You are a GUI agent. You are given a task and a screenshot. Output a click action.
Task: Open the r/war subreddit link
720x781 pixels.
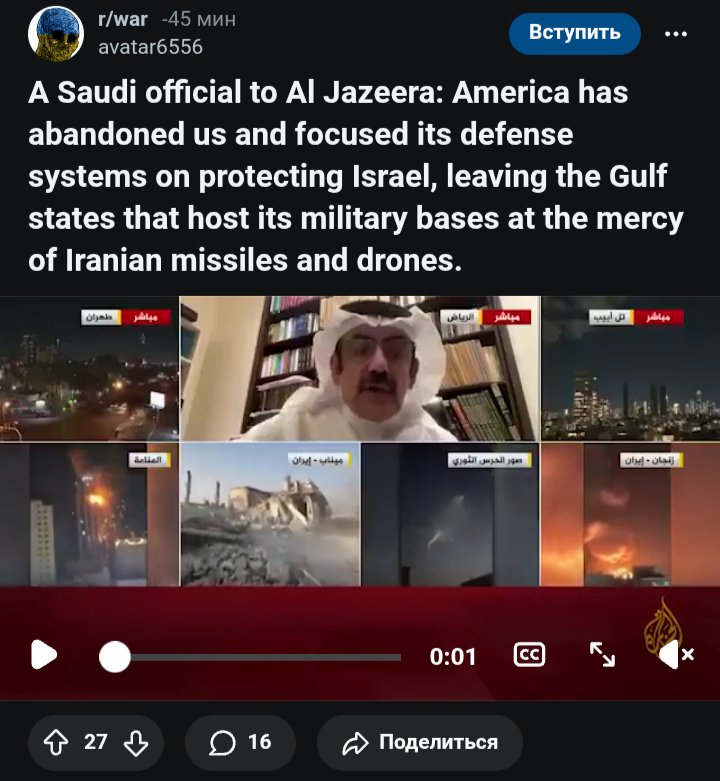click(123, 19)
